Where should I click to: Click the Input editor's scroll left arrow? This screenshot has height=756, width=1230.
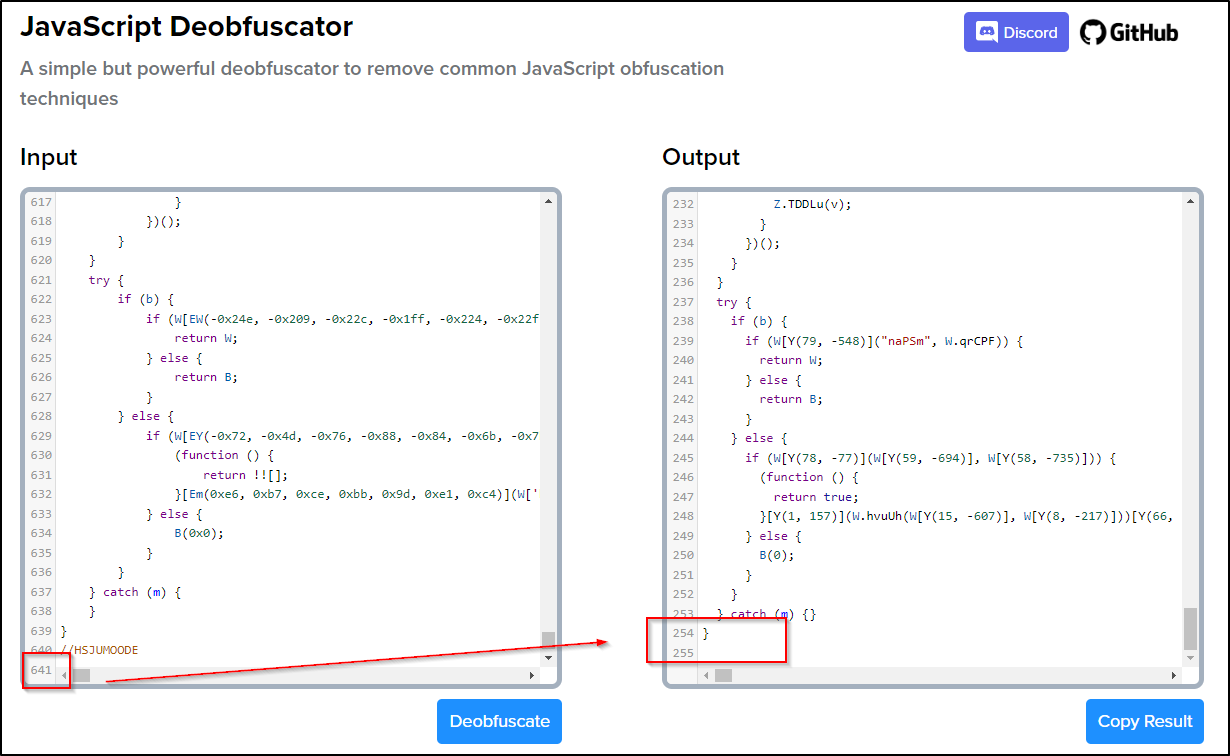[65, 676]
